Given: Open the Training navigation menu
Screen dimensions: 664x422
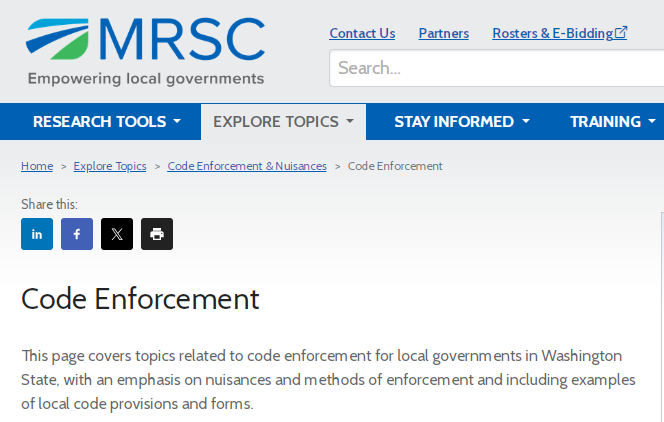Looking at the screenshot, I should (x=611, y=122).
